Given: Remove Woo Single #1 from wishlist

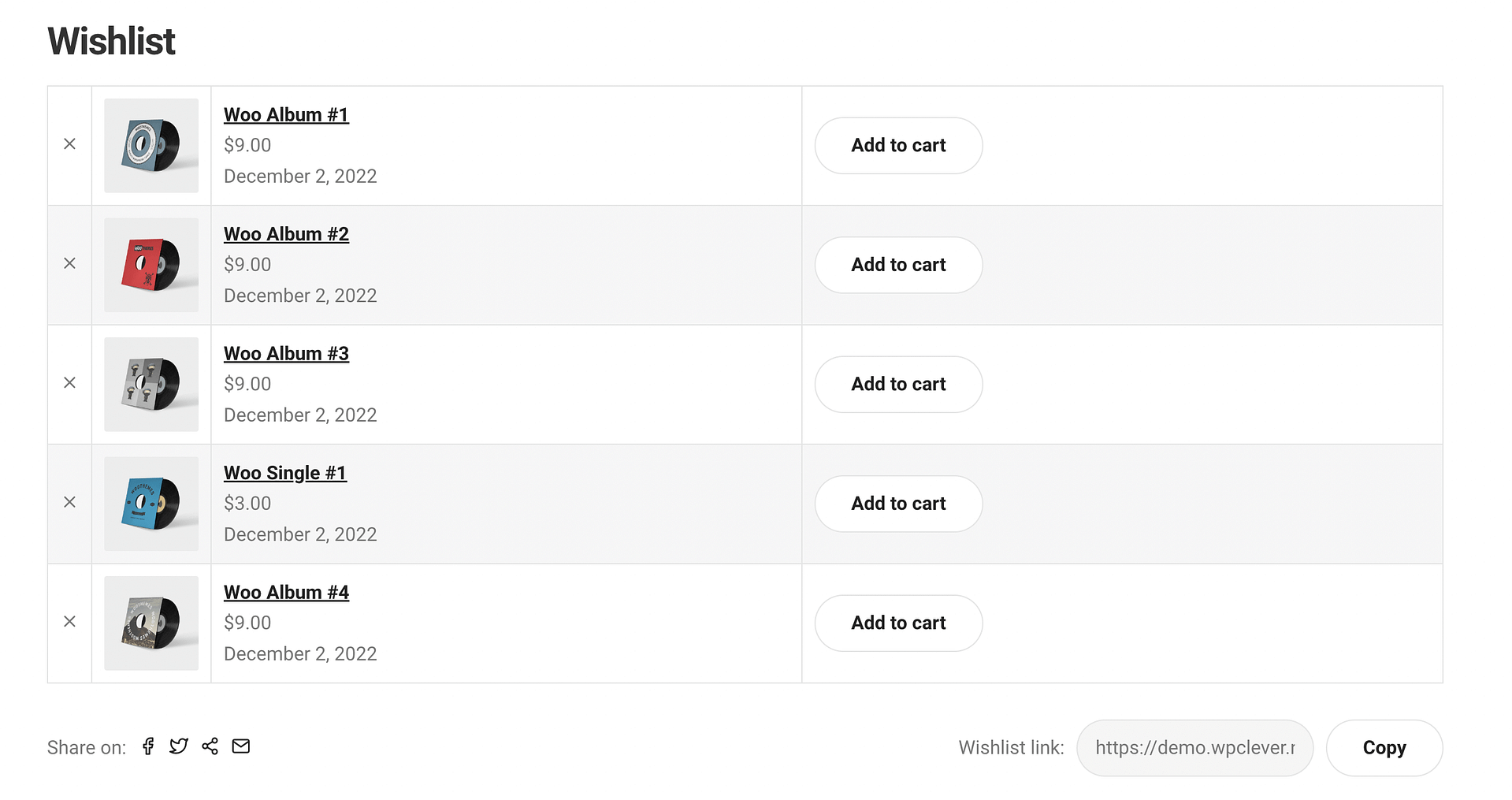Looking at the screenshot, I should pos(69,502).
